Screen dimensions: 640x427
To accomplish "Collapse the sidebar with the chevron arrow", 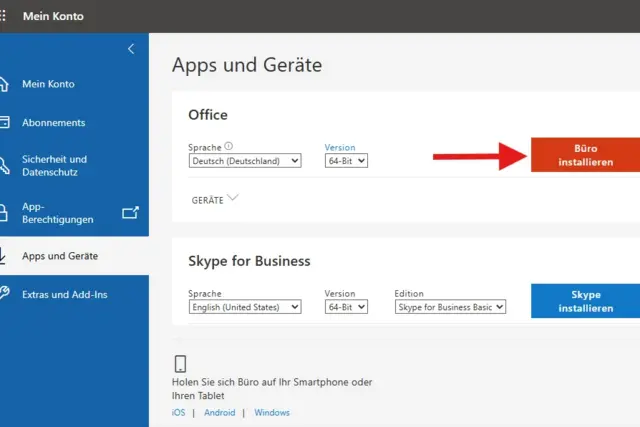I will (x=131, y=49).
